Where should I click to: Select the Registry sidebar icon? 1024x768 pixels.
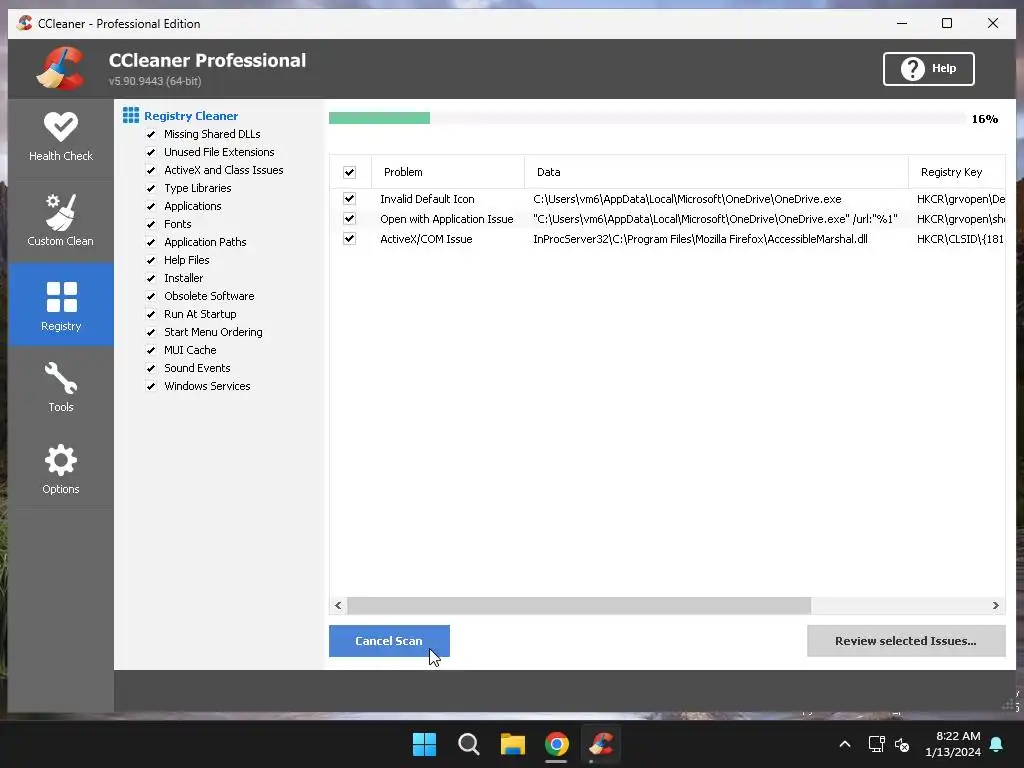(61, 304)
